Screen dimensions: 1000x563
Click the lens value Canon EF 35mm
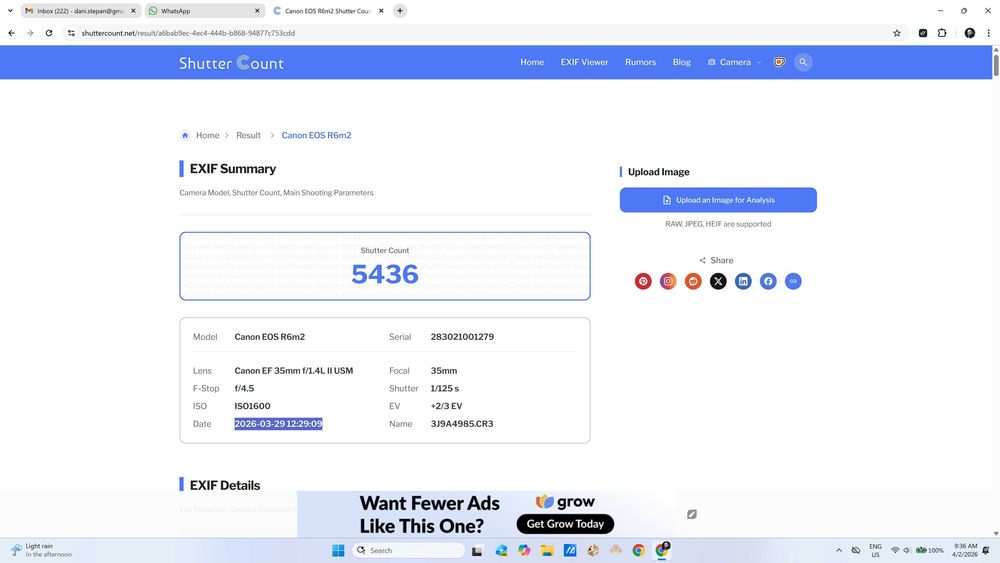pos(293,370)
